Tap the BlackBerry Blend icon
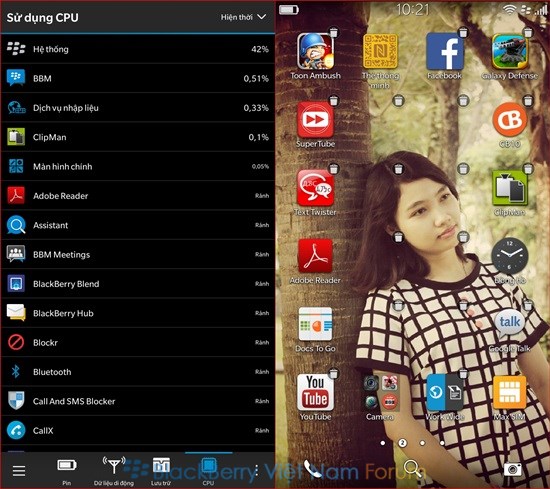Screen dimensions: 550x489 [16, 284]
